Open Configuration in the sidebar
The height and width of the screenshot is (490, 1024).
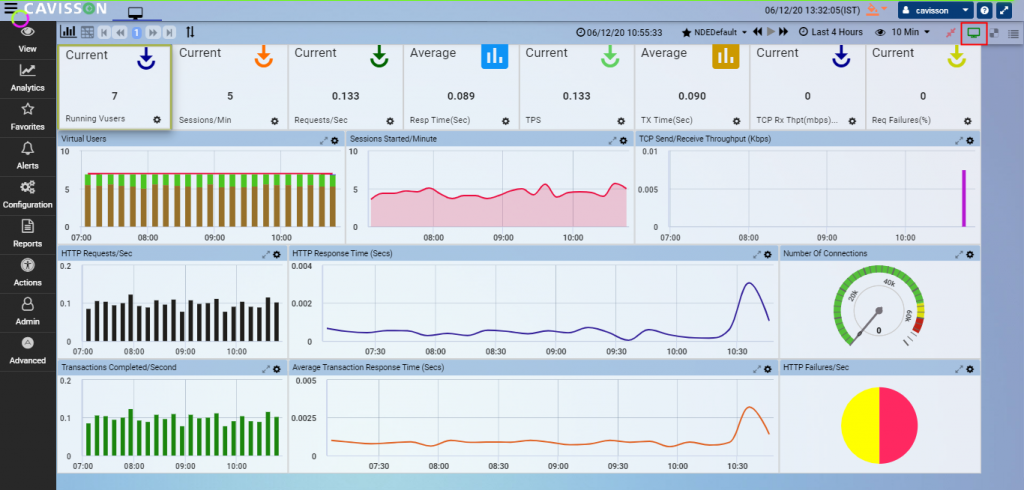[27, 195]
